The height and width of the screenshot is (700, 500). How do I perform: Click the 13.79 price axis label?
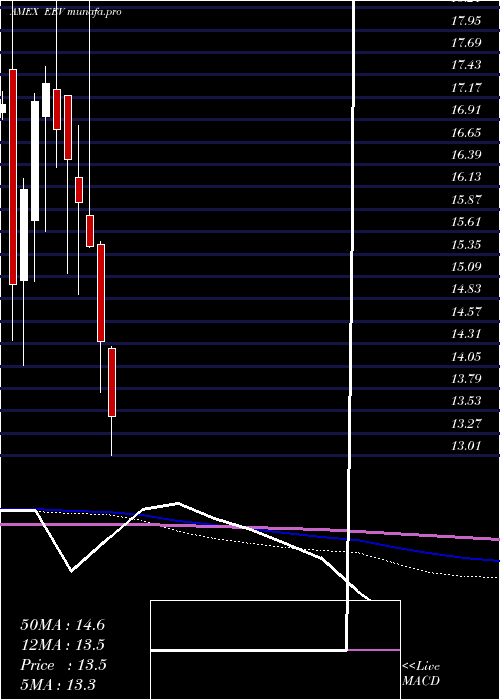click(x=466, y=379)
